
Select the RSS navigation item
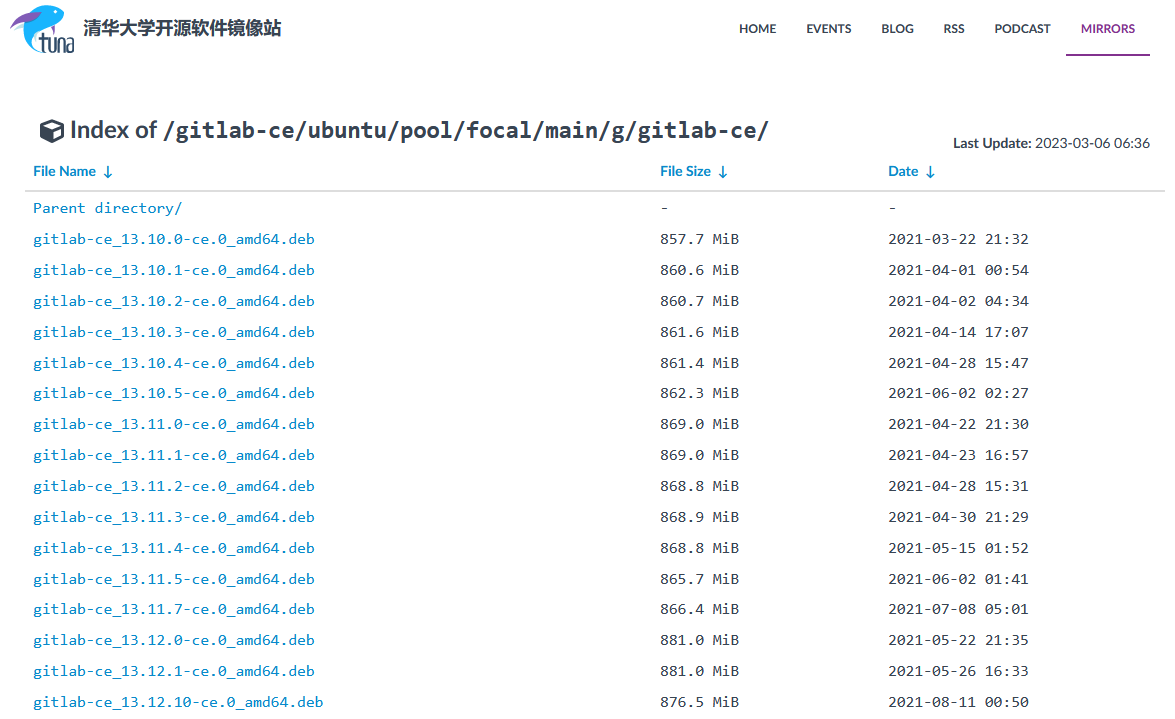(x=954, y=28)
